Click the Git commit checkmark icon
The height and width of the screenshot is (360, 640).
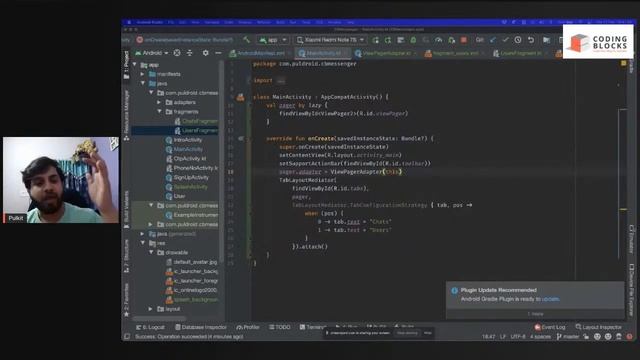pos(506,40)
